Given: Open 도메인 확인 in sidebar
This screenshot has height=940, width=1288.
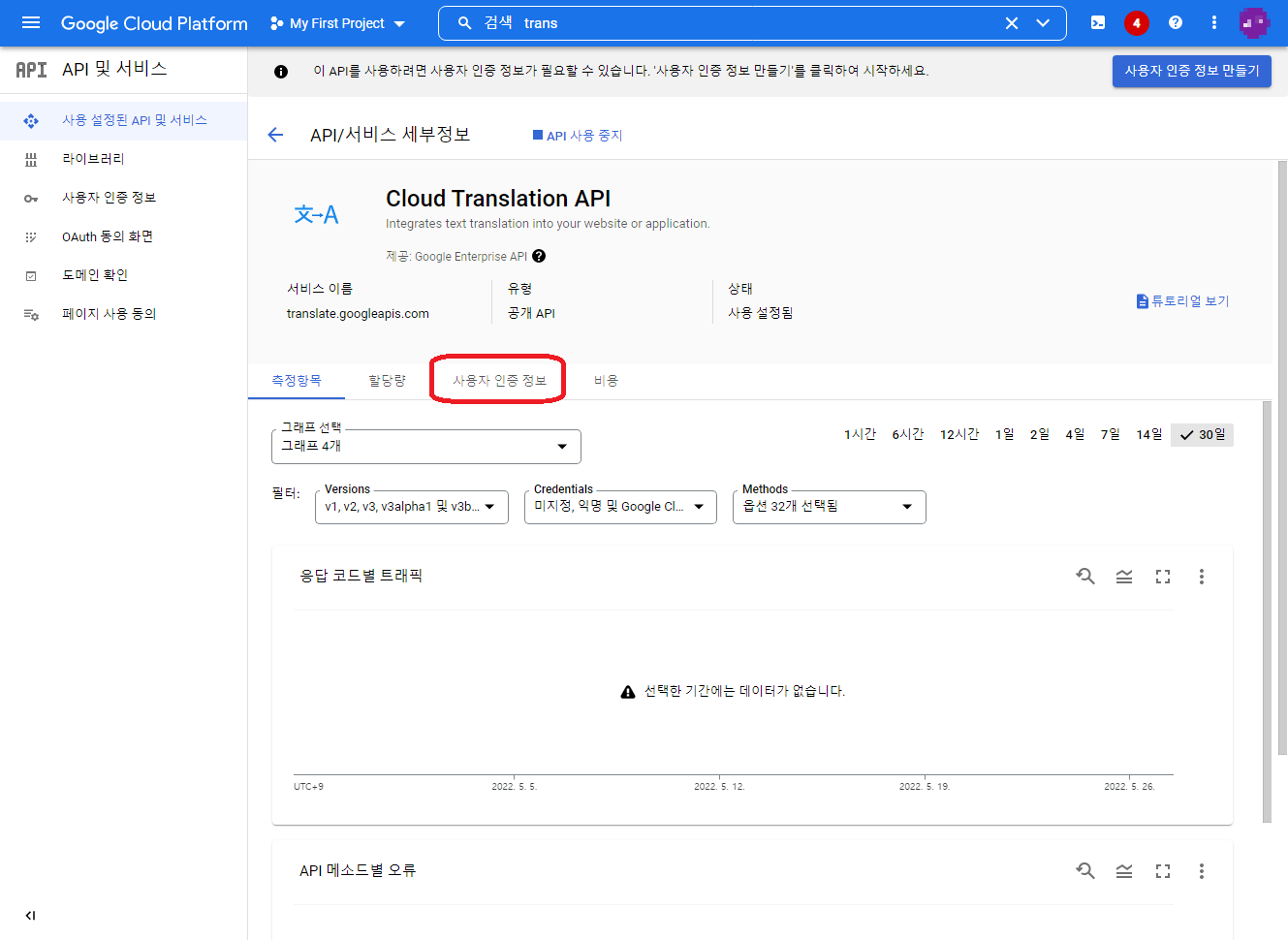Looking at the screenshot, I should [x=123, y=275].
